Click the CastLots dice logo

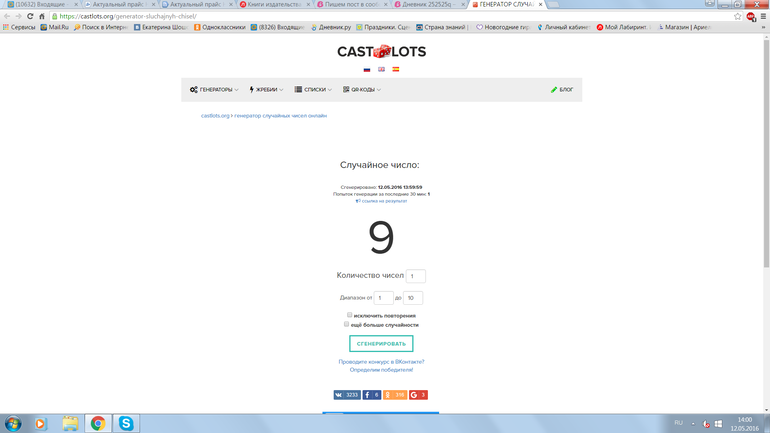pyautogui.click(x=381, y=51)
